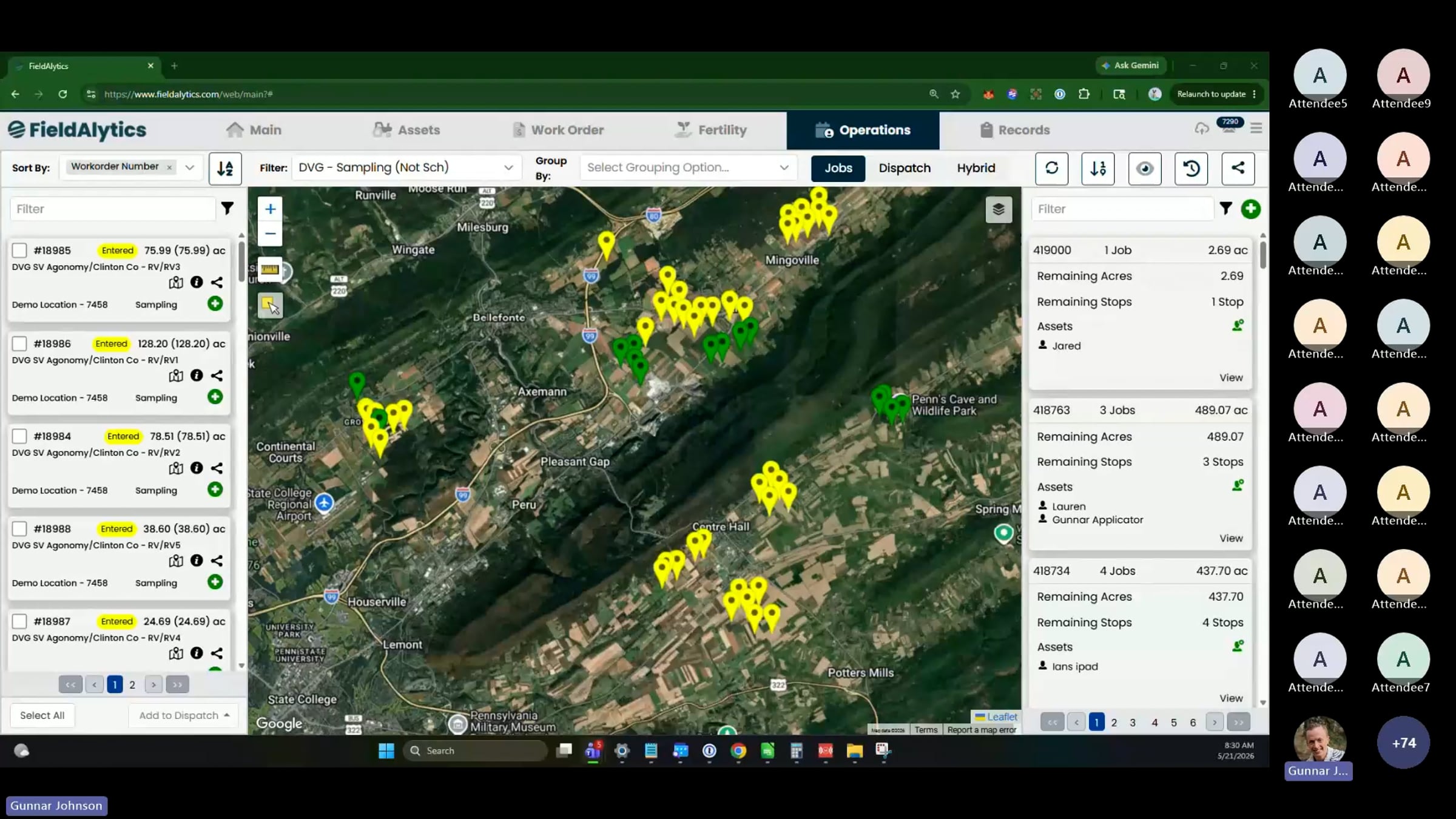Zoom out on the map with minus
This screenshot has height=819, width=1456.
pyautogui.click(x=270, y=234)
